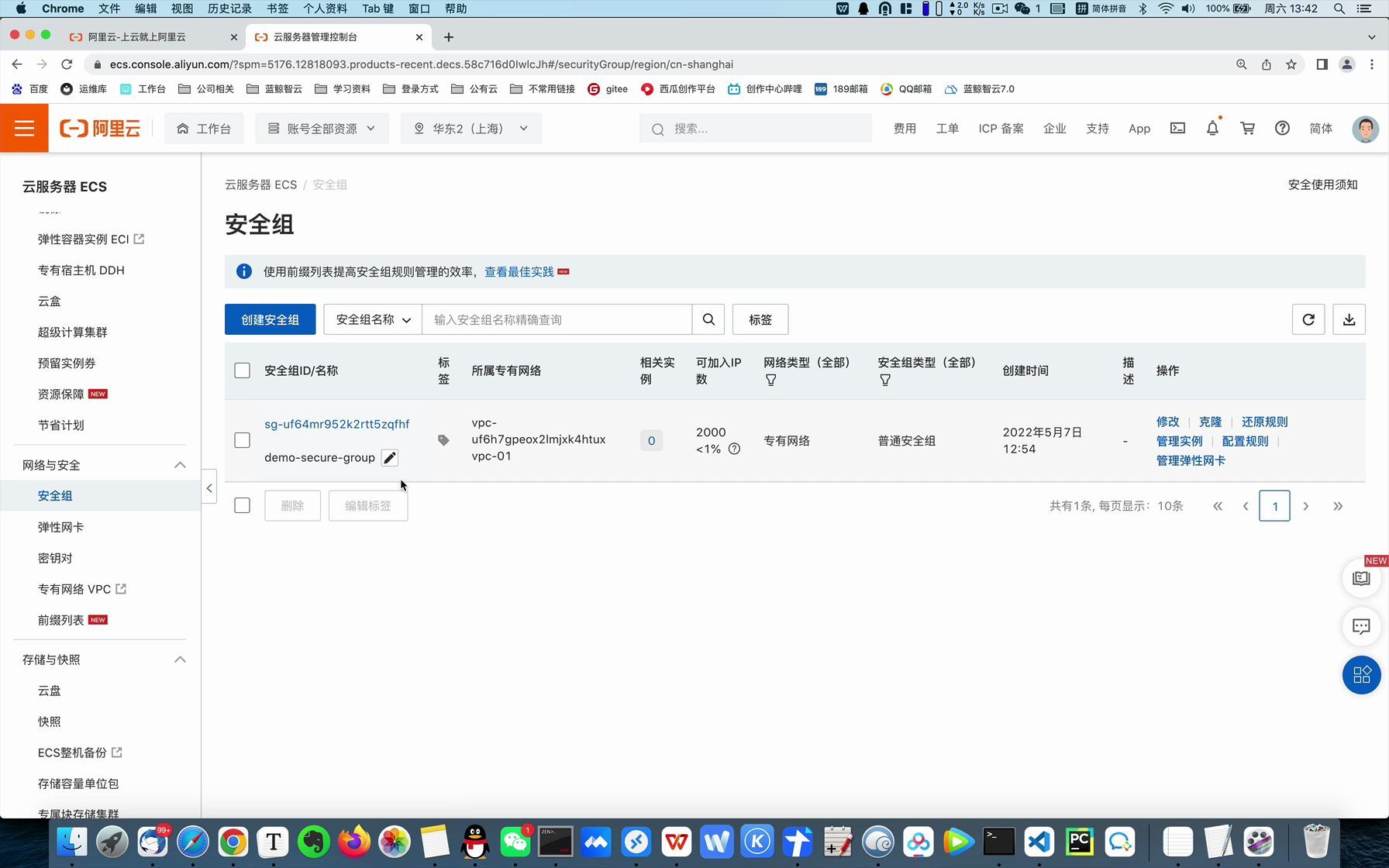Open the help question mark icon
The image size is (1389, 868).
pos(1282,129)
